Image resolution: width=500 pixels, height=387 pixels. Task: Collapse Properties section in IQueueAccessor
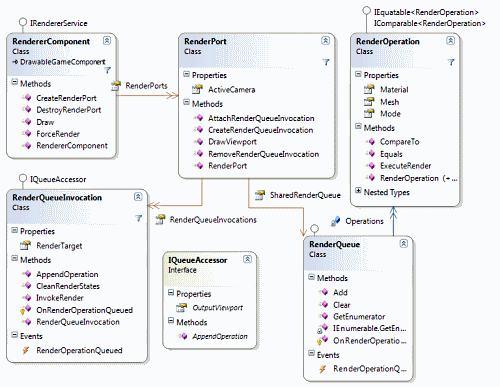tap(171, 293)
